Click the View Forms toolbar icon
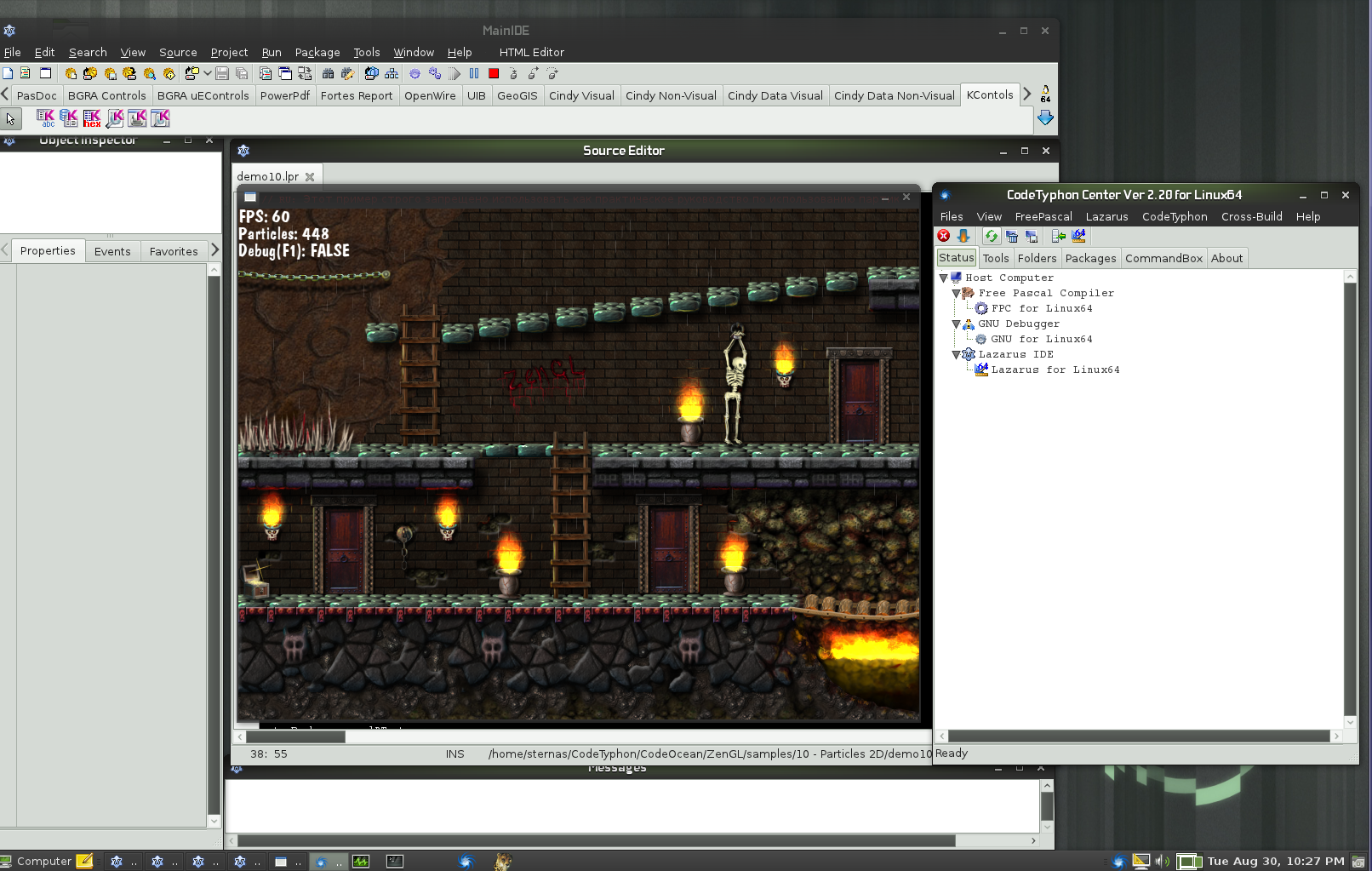 pos(285,73)
